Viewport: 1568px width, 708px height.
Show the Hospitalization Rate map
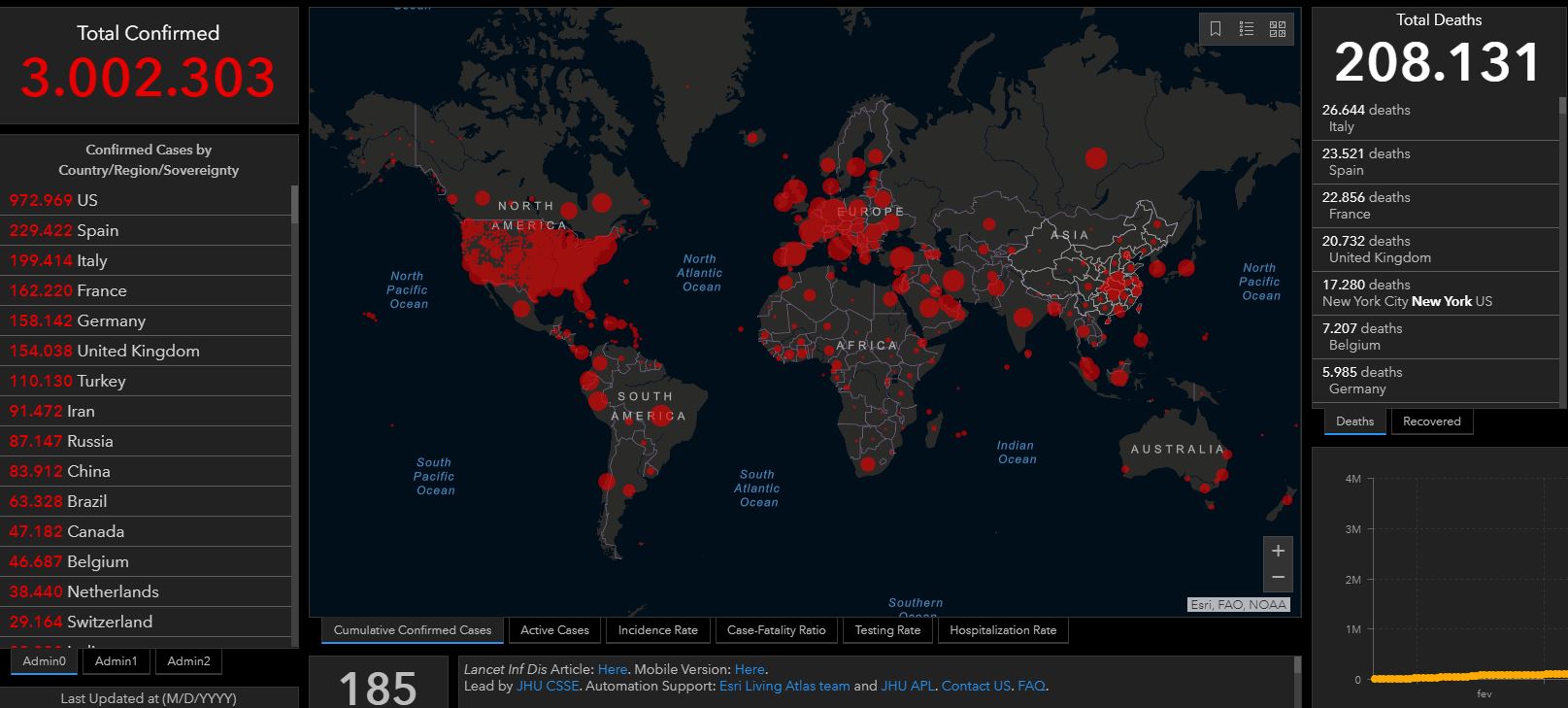pyautogui.click(x=1003, y=630)
